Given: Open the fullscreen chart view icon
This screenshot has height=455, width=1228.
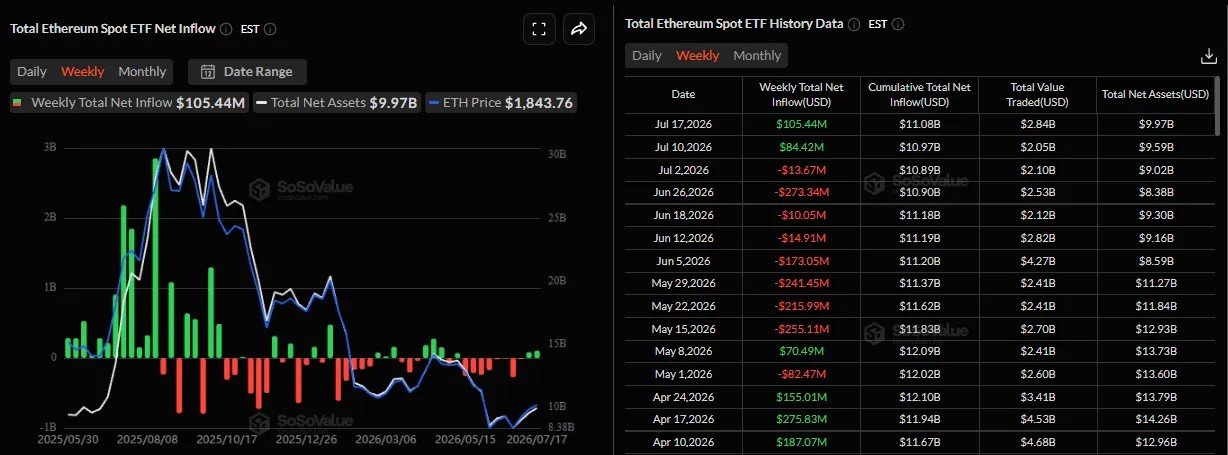Looking at the screenshot, I should [x=539, y=29].
